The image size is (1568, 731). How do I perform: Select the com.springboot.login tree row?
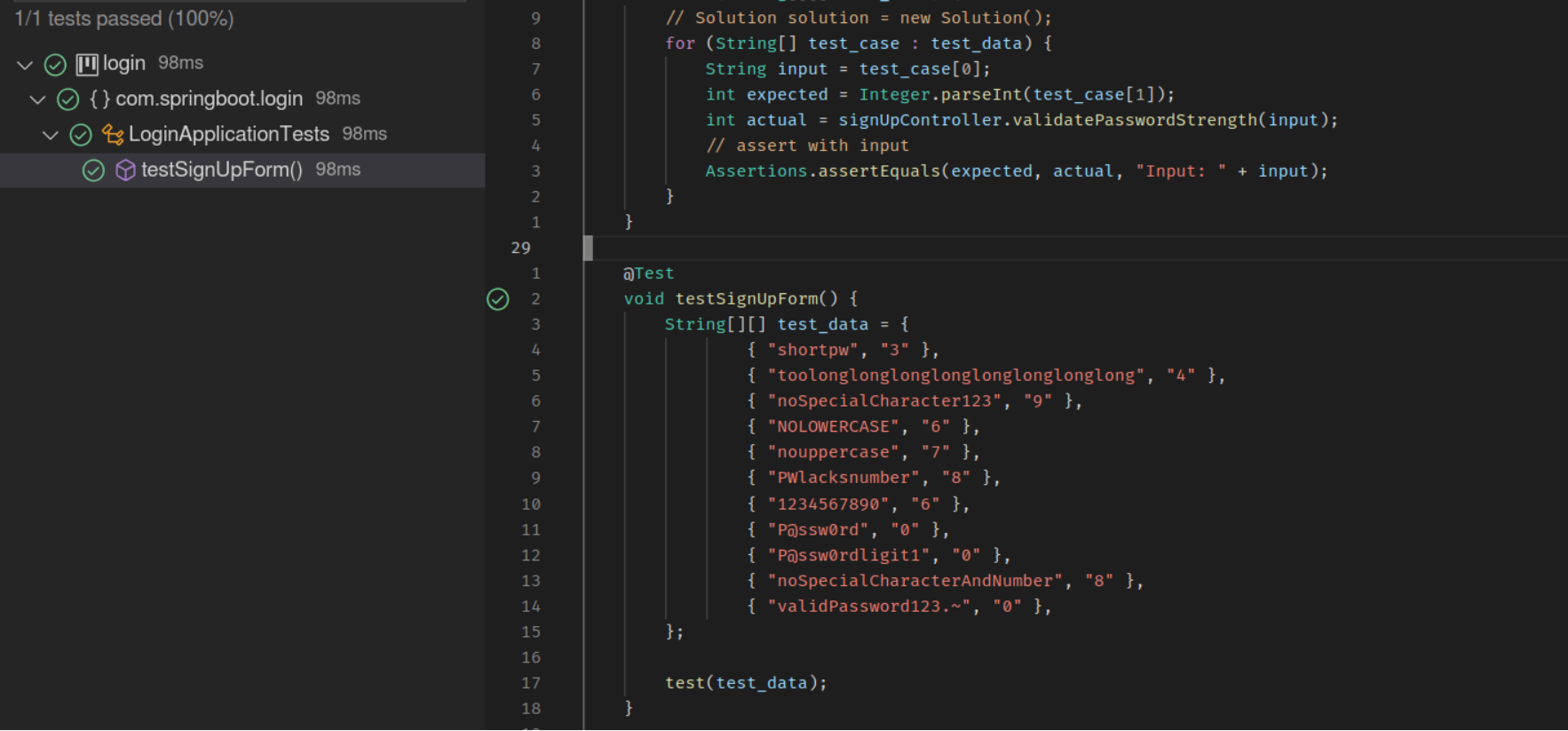click(242, 99)
